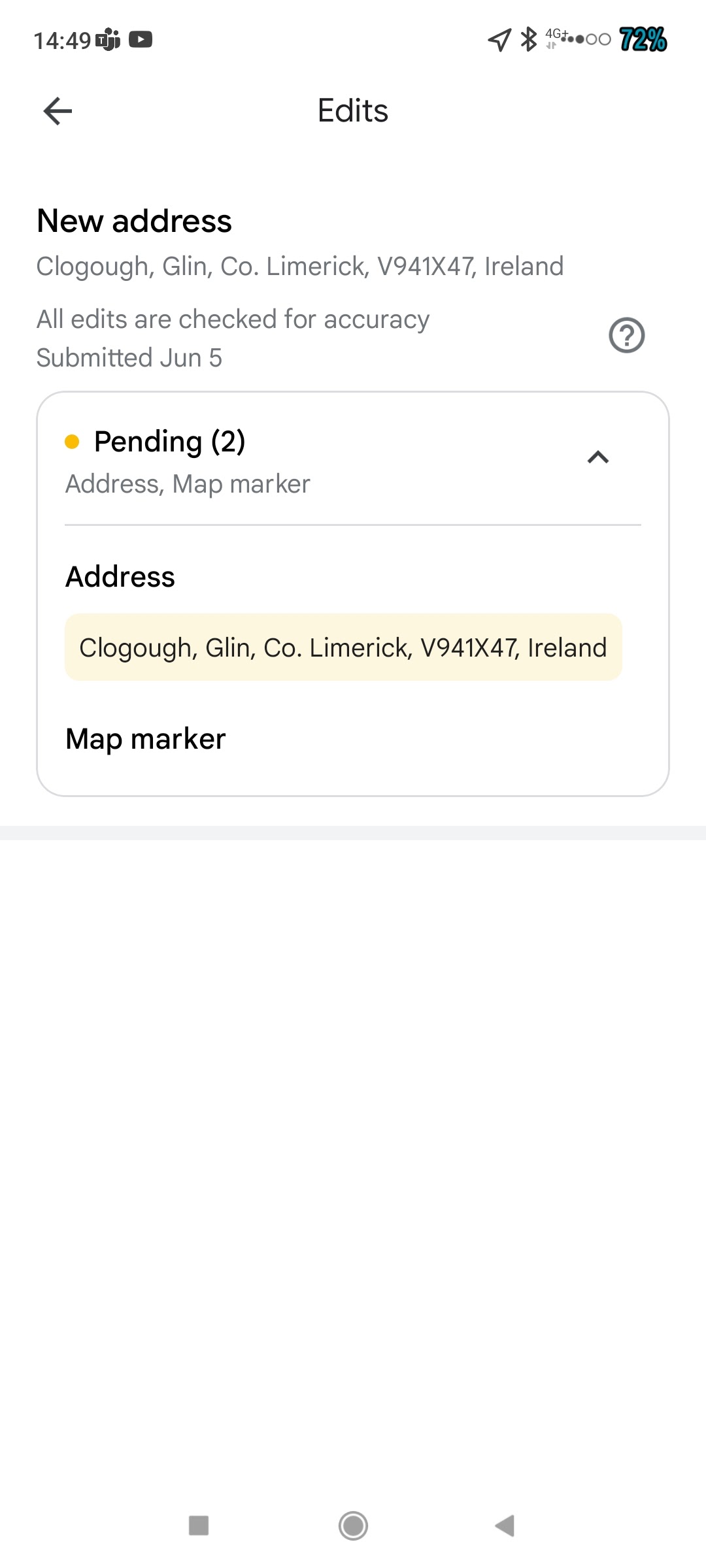Image resolution: width=706 pixels, height=1568 pixels.
Task: Tap the Android home circle button
Action: point(353,1526)
